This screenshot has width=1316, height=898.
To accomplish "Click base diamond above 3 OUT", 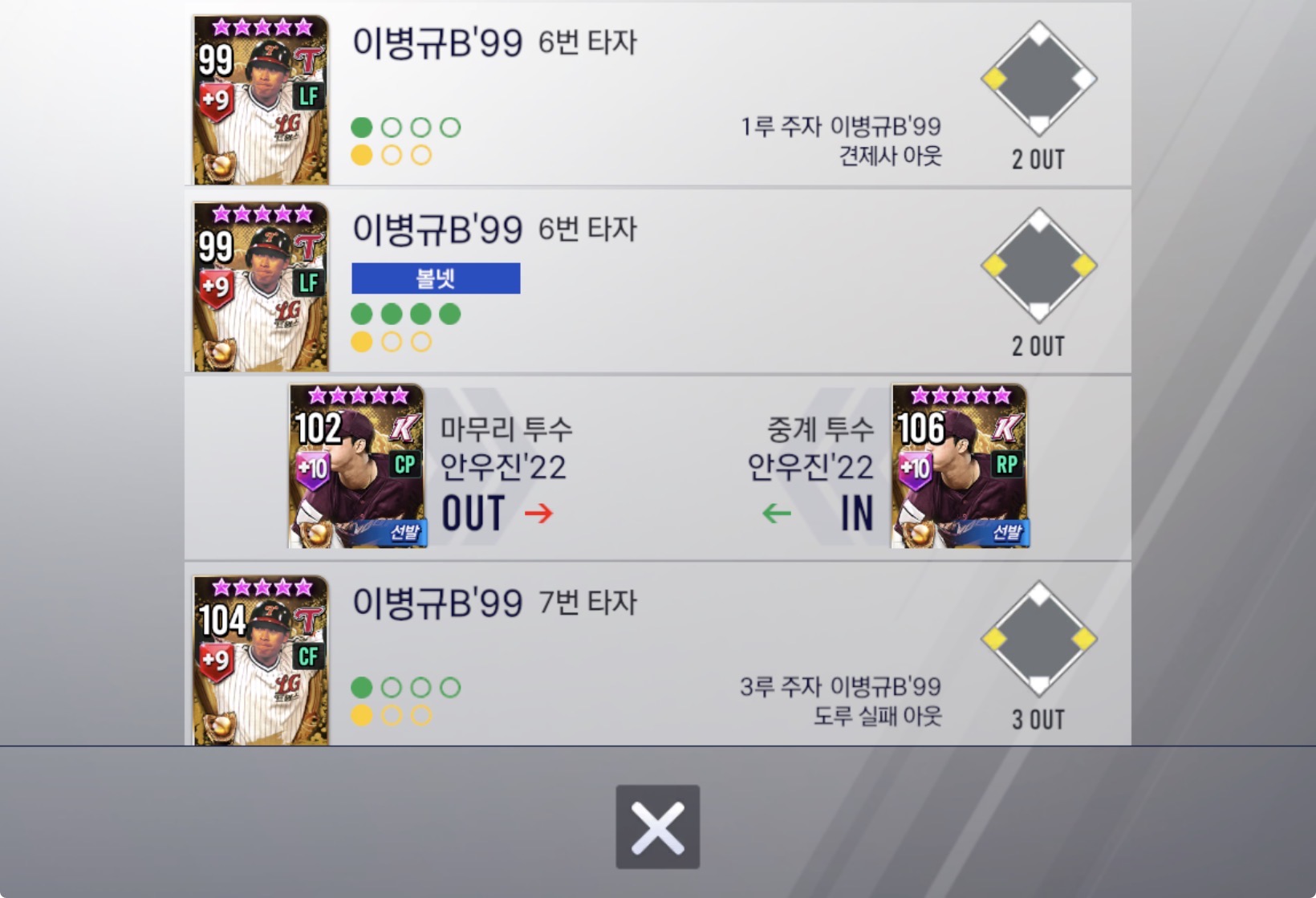I will pos(1039,639).
